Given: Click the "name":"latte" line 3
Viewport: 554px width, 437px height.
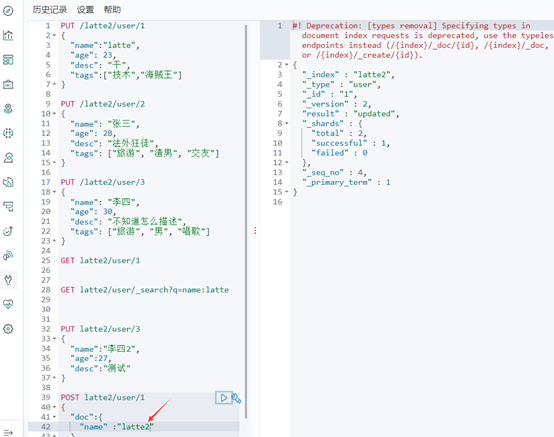Looking at the screenshot, I should click(x=105, y=45).
